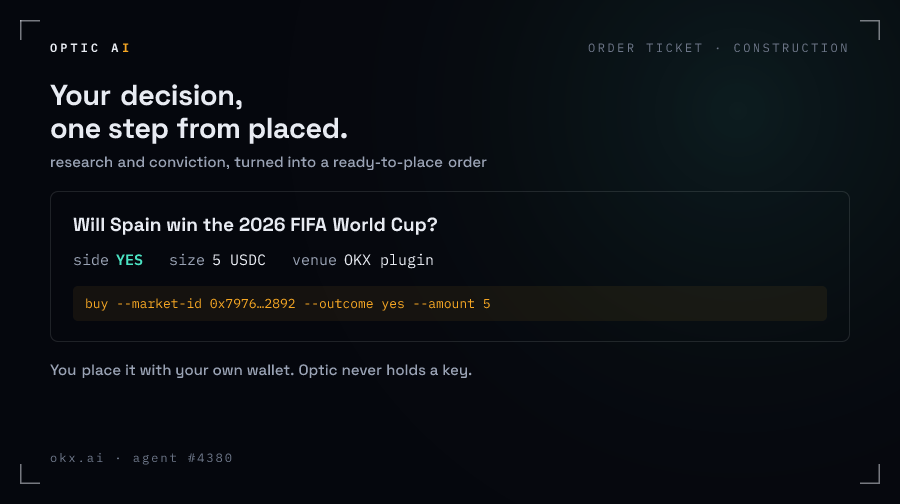Click the 'Your decision, one step from placed' heading

coord(199,112)
